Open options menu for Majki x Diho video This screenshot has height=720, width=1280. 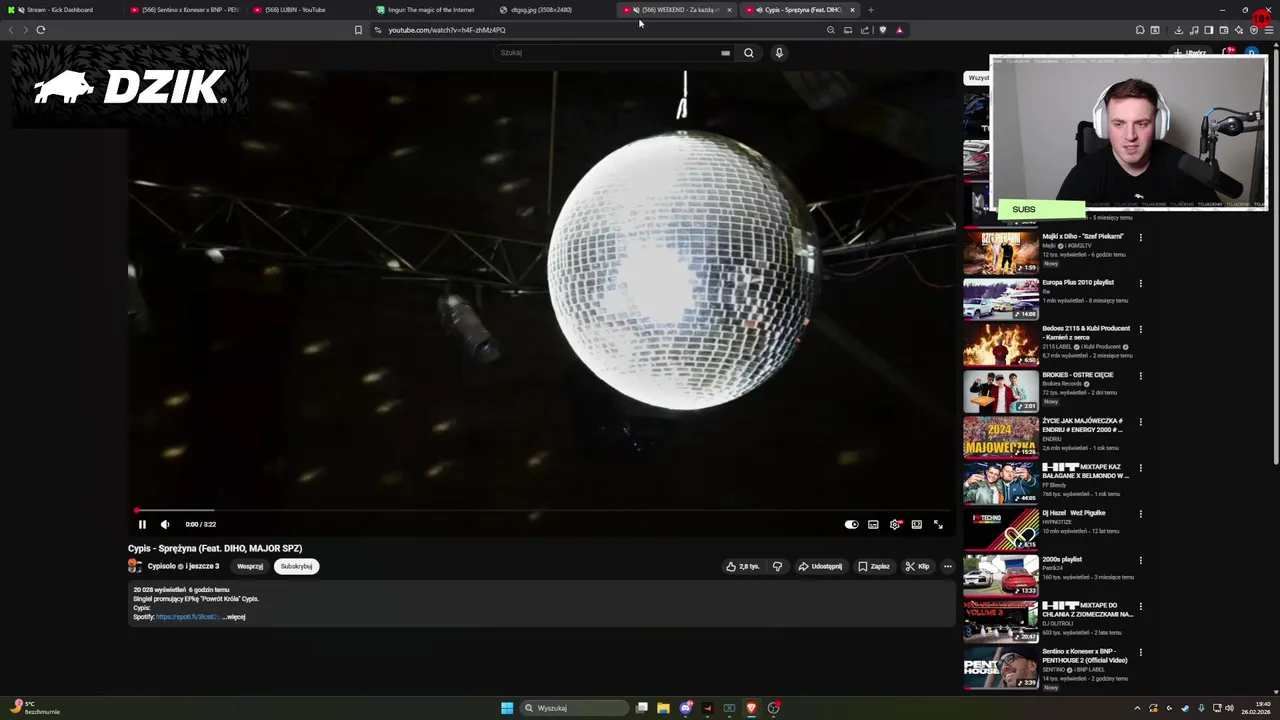1140,237
